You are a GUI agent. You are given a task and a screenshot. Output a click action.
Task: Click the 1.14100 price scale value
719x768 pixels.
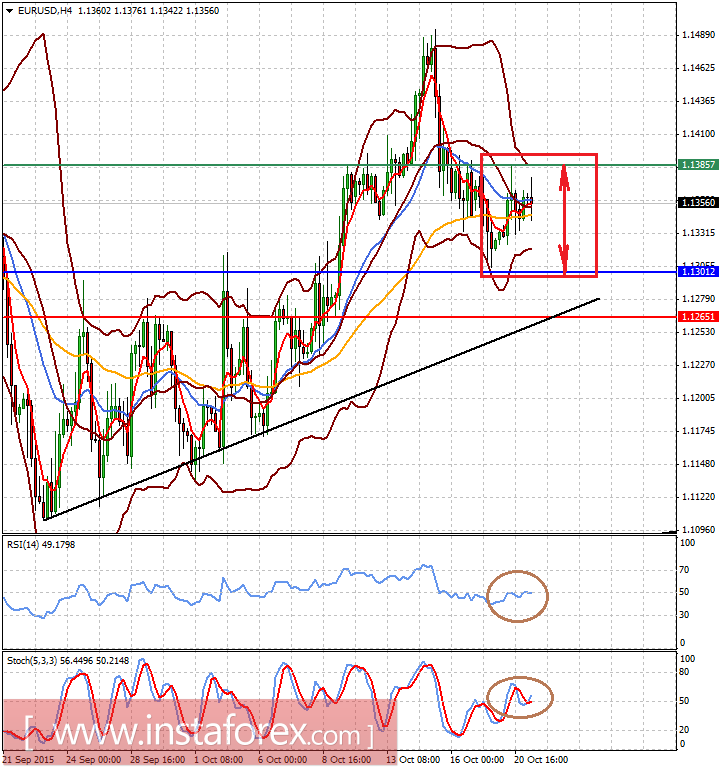pos(698,134)
